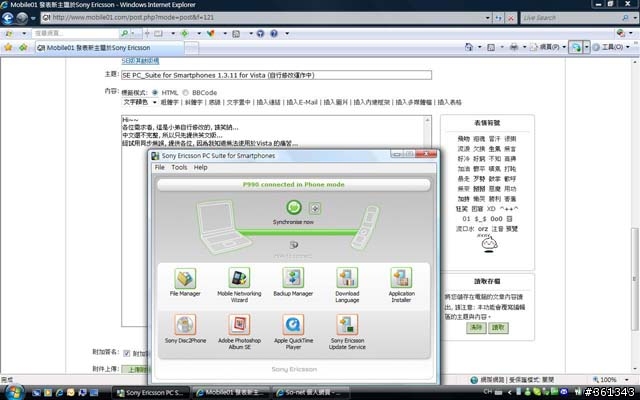Open the Tools menu in PC Suite
Viewport: 640px width, 400px height.
(179, 167)
